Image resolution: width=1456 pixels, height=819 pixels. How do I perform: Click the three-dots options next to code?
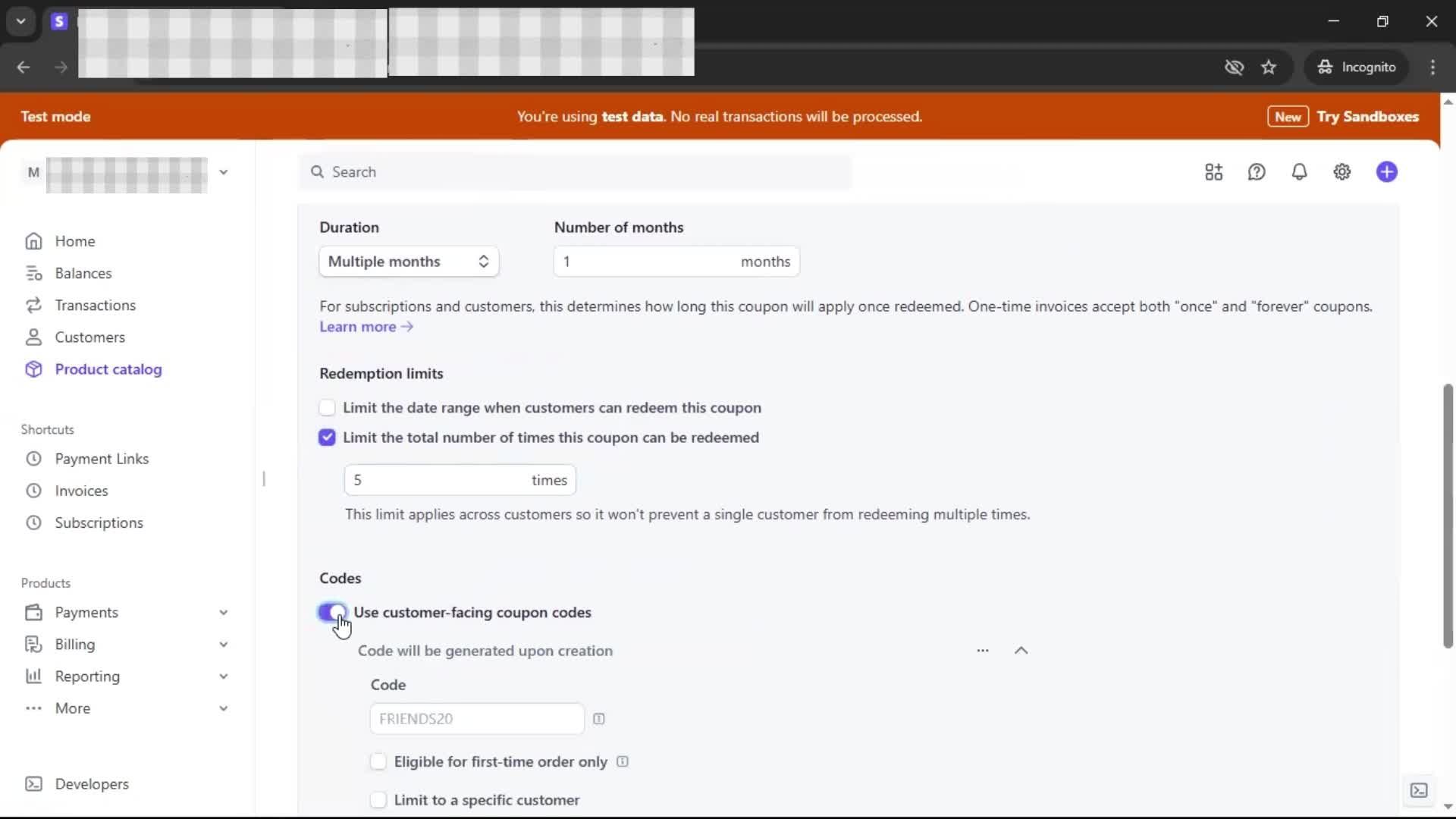coord(982,651)
